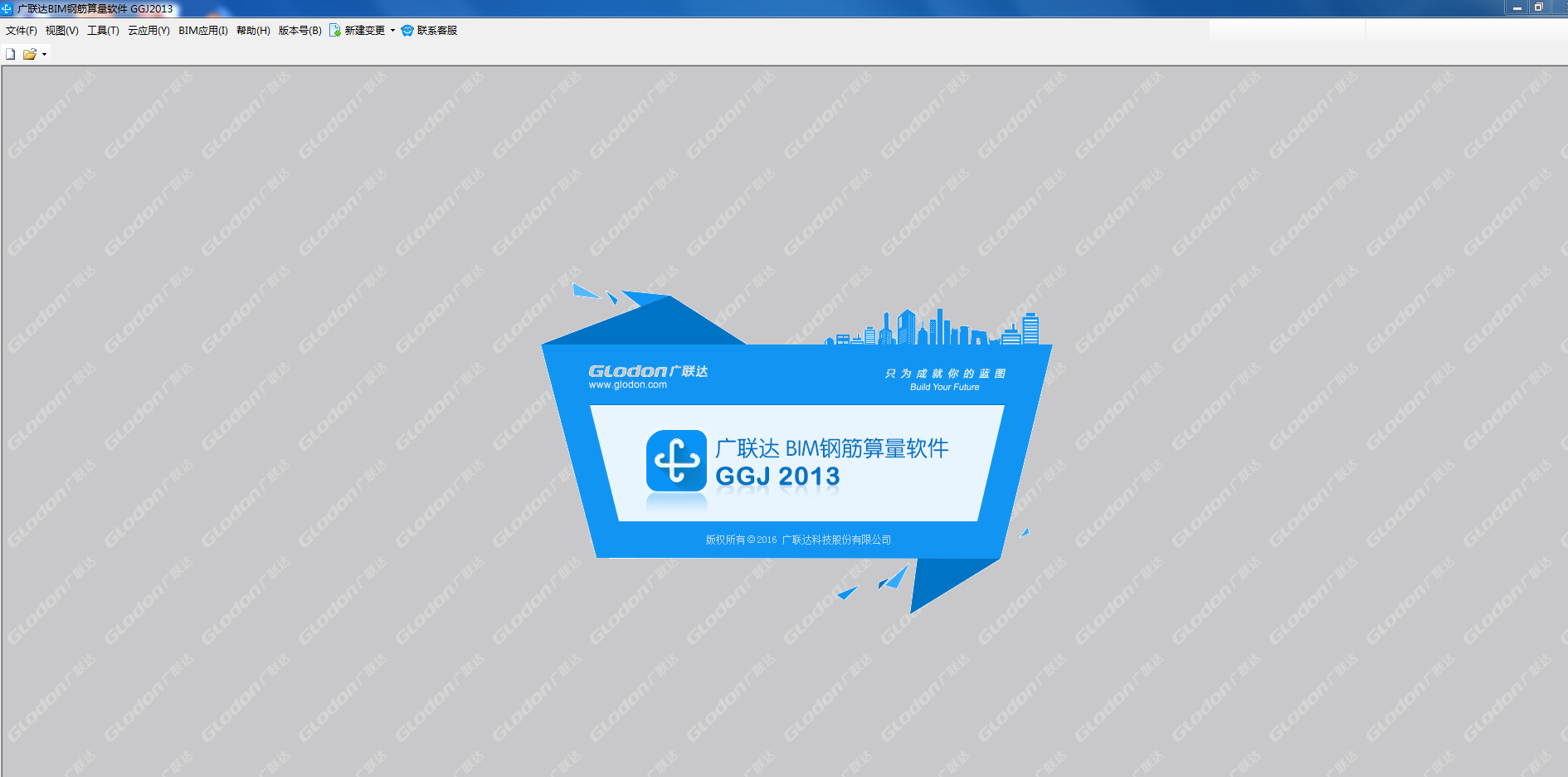Open the 版本号(B) menu
The image size is (1568, 777).
[x=299, y=31]
